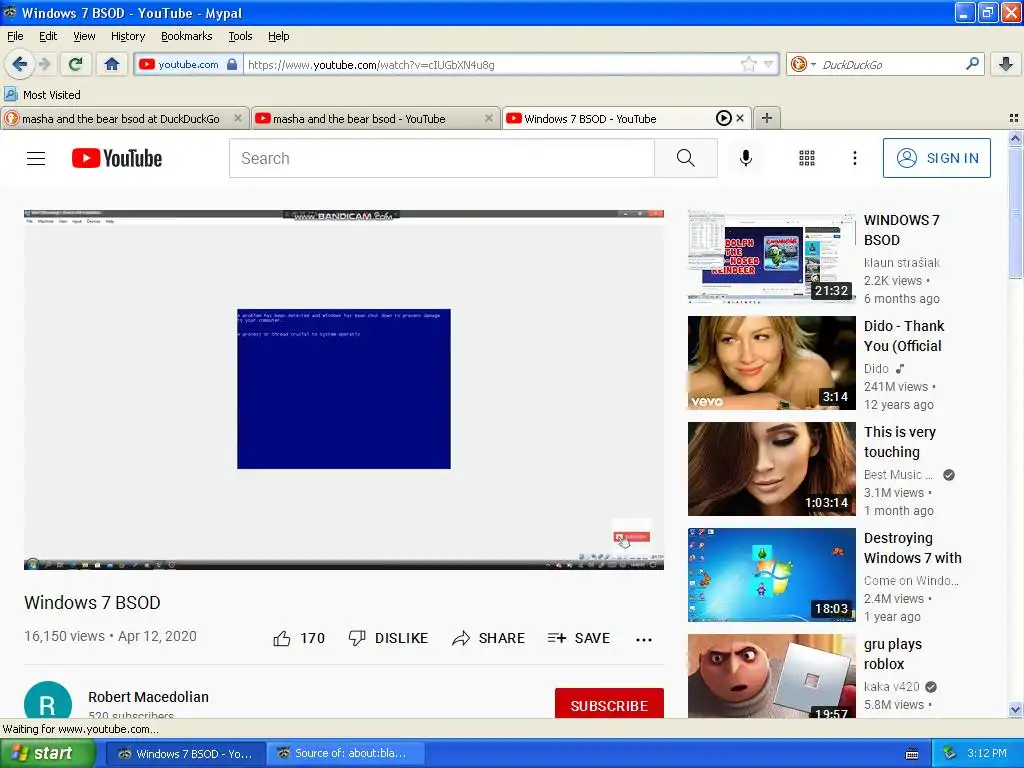Open the URL bar history dropdown arrow
The width and height of the screenshot is (1024, 768).
pyautogui.click(x=769, y=64)
